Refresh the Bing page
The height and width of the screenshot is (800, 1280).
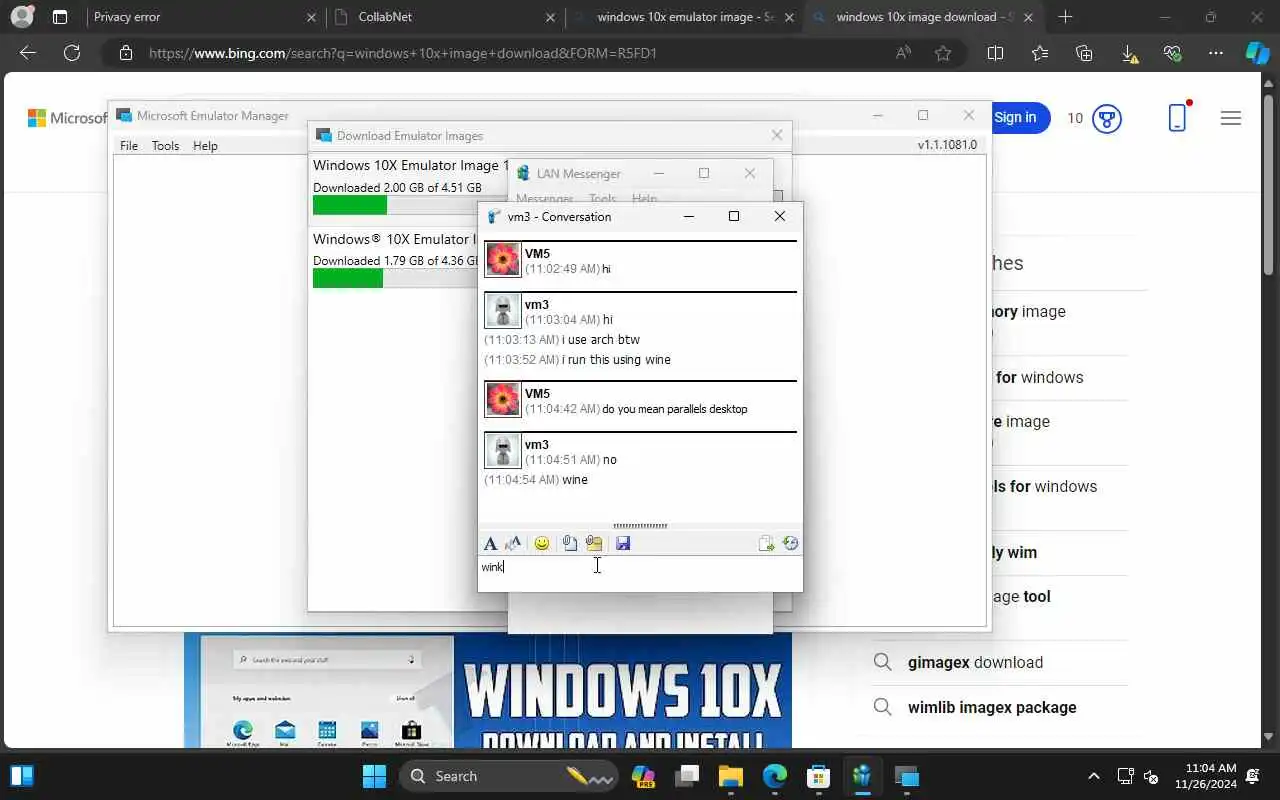72,53
